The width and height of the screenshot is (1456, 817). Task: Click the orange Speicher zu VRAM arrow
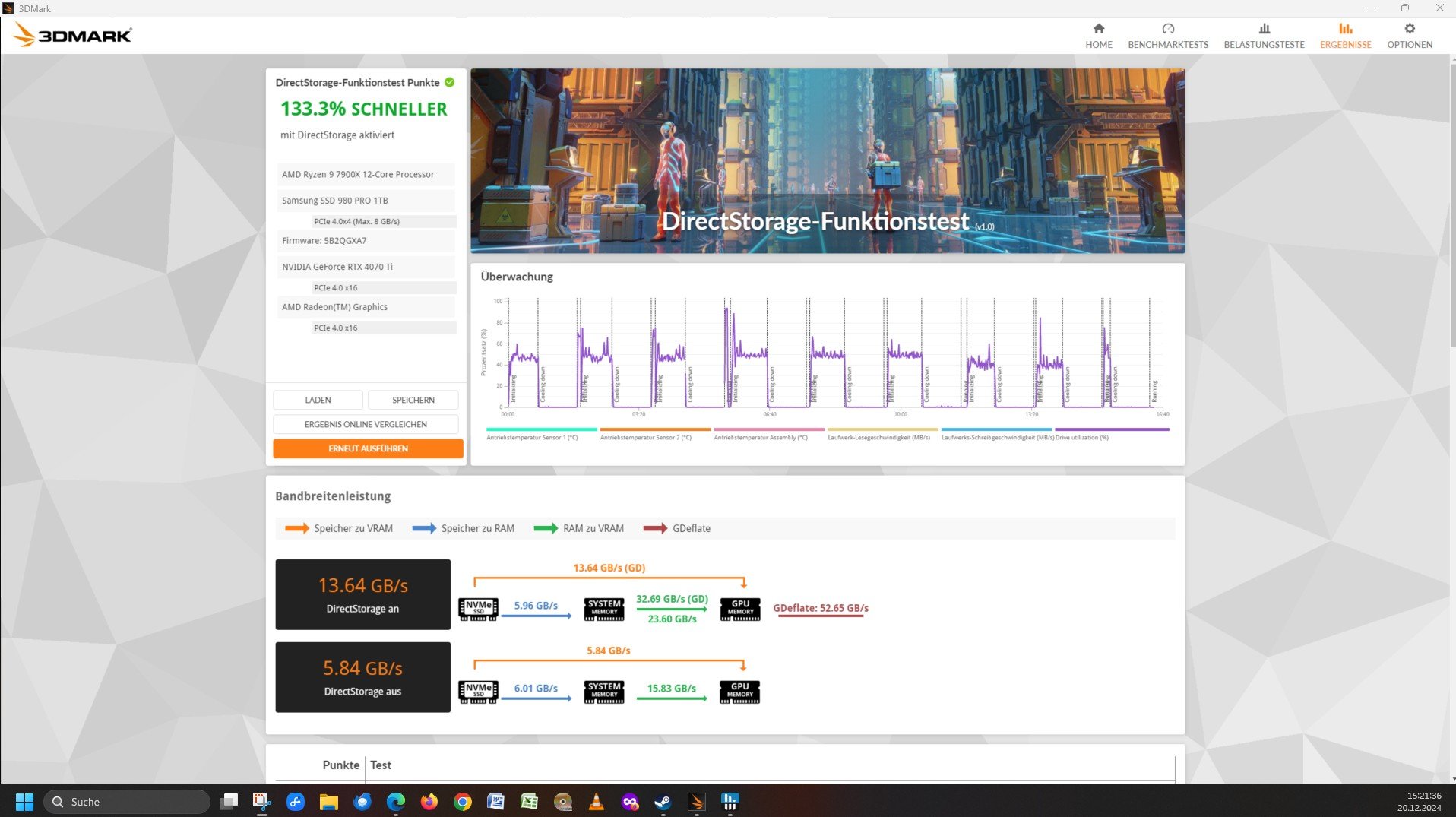296,528
